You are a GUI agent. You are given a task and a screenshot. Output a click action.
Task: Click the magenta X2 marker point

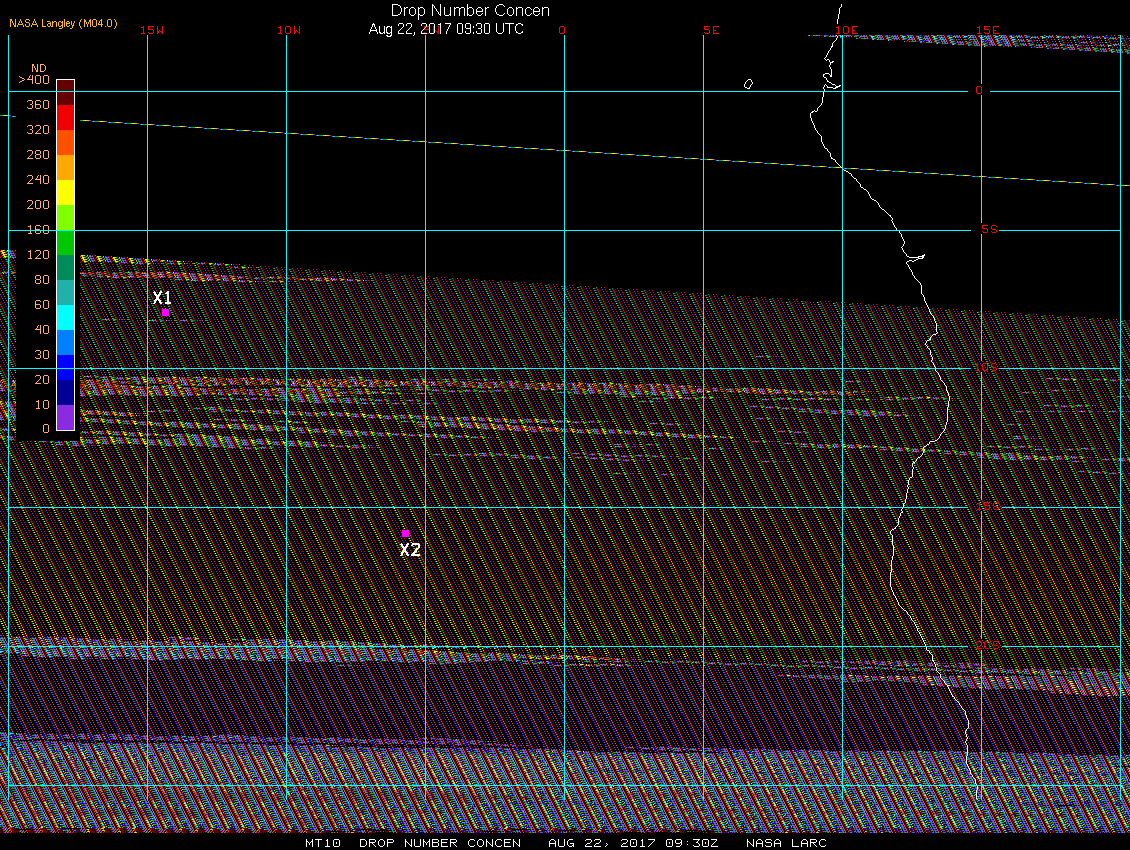pyautogui.click(x=405, y=533)
